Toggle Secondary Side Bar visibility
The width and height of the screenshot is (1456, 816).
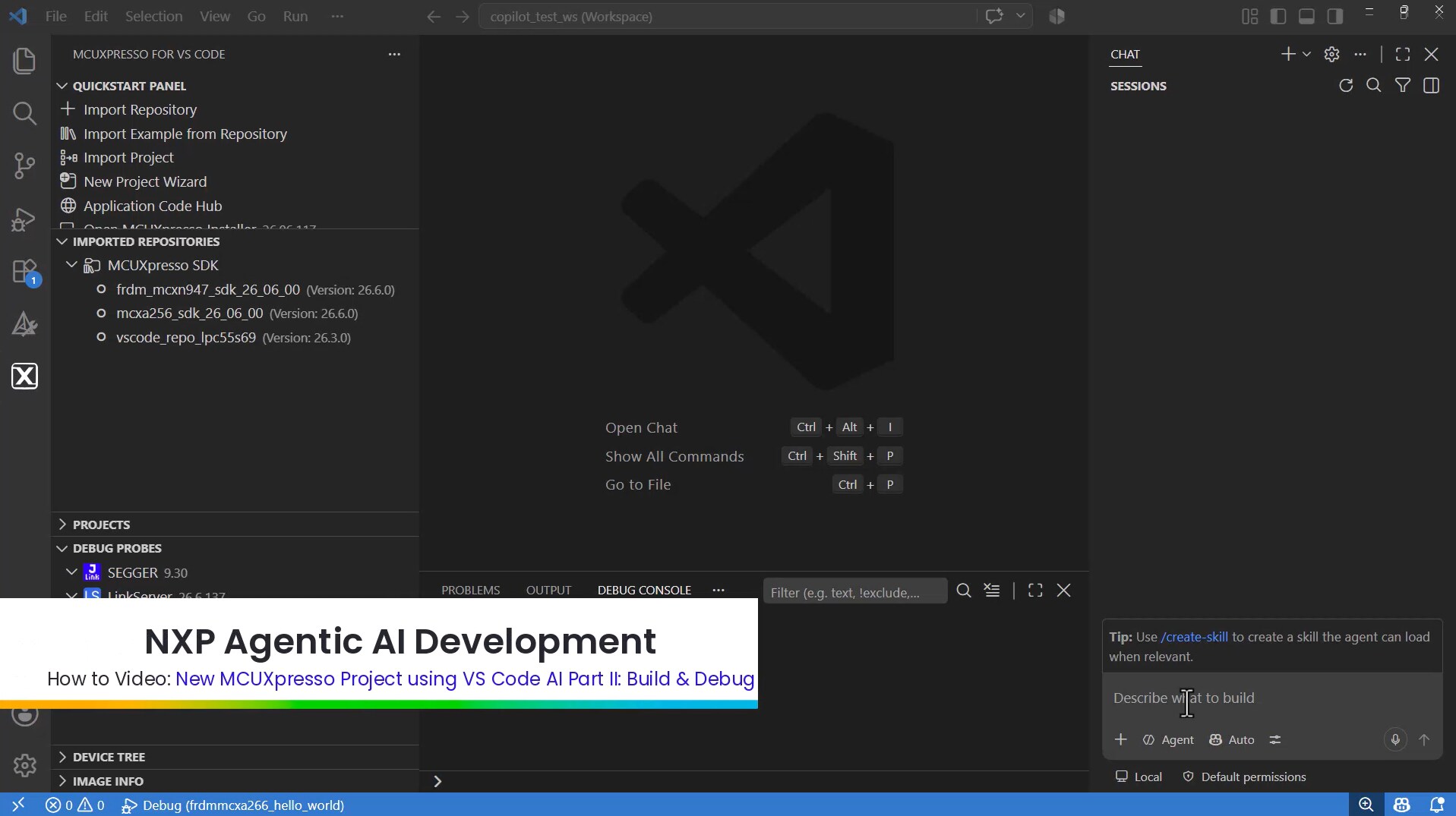point(1335,16)
